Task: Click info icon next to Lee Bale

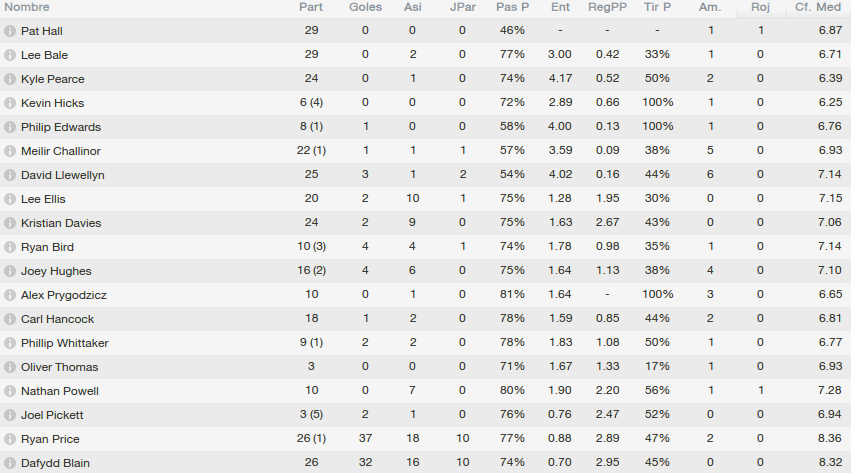Action: pyautogui.click(x=10, y=55)
